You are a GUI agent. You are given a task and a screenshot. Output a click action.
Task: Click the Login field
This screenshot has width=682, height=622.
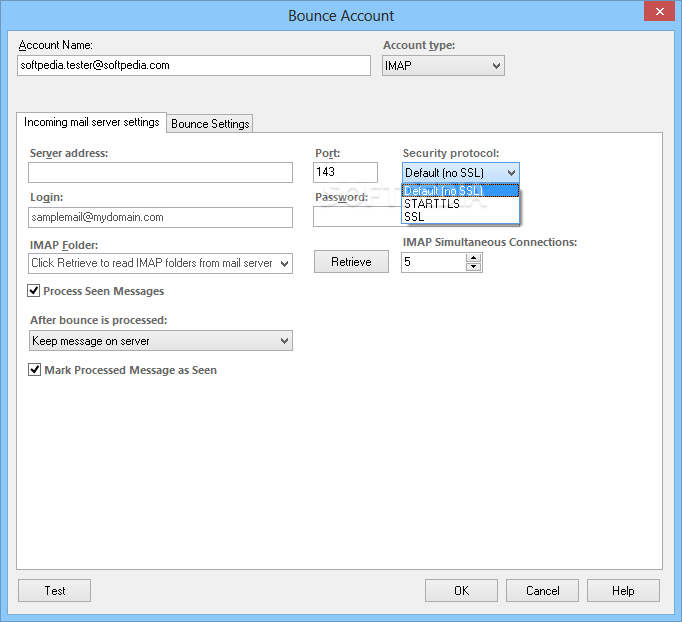tap(160, 217)
